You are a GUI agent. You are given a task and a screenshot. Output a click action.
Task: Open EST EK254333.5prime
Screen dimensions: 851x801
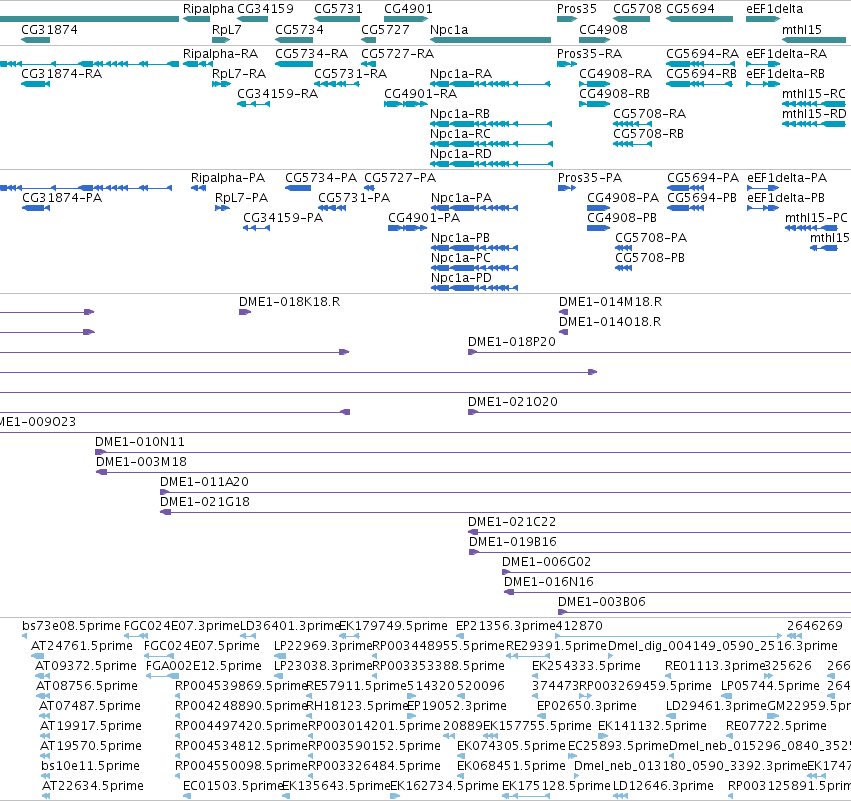click(586, 666)
